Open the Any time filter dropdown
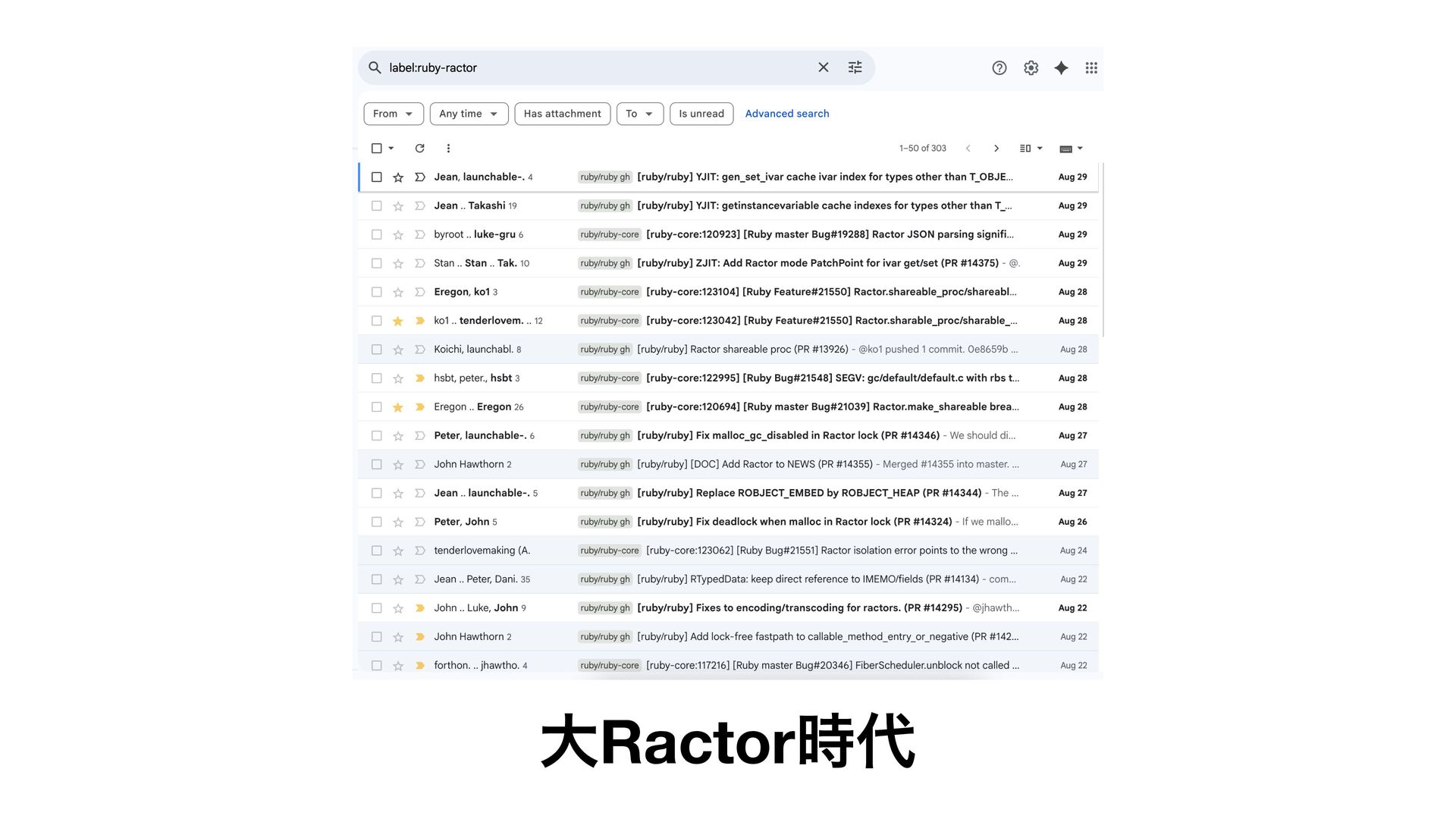This screenshot has width=1456, height=819. coord(469,114)
